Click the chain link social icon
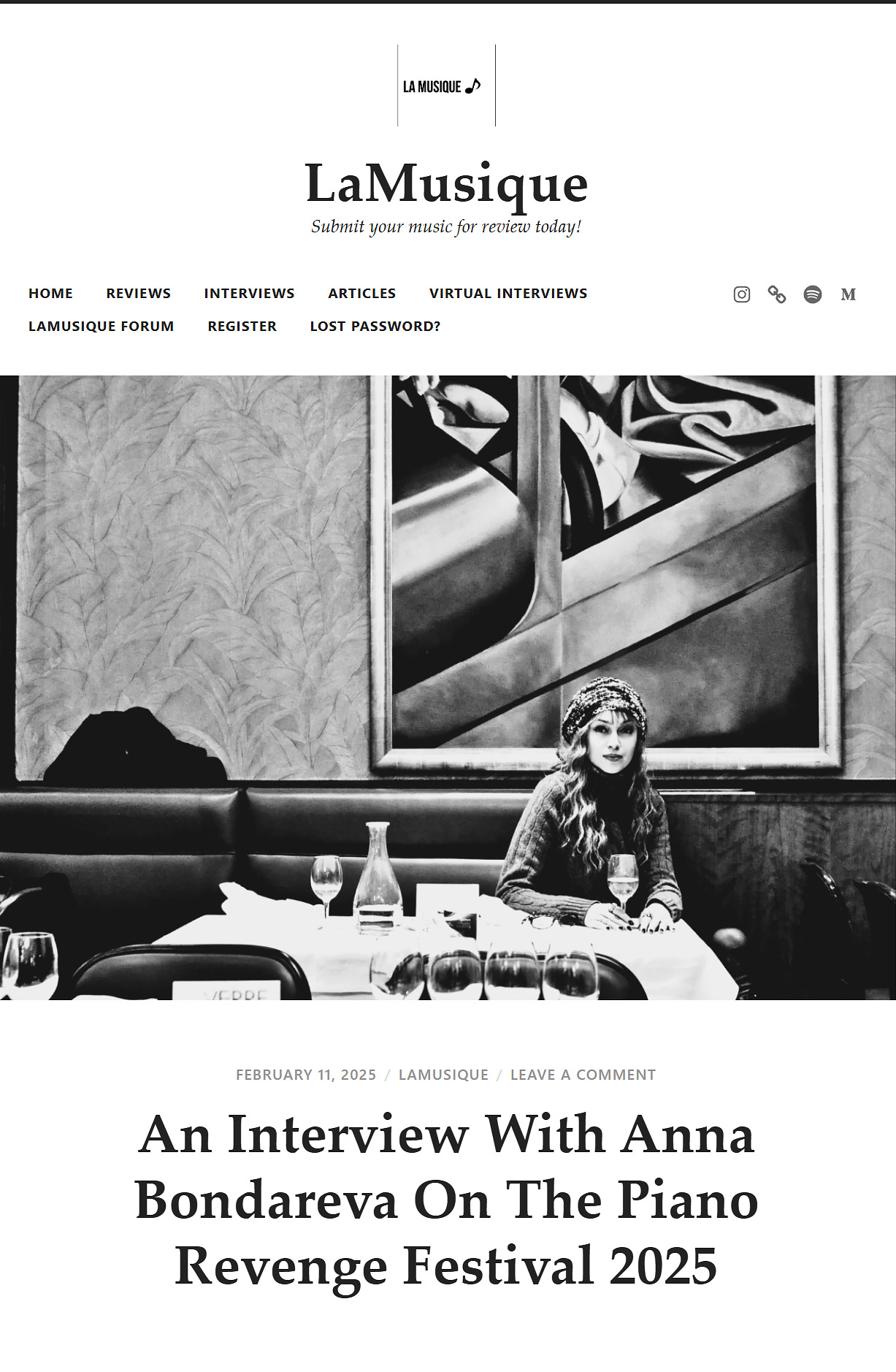Screen dimensions: 896x1372 pyautogui.click(x=777, y=294)
